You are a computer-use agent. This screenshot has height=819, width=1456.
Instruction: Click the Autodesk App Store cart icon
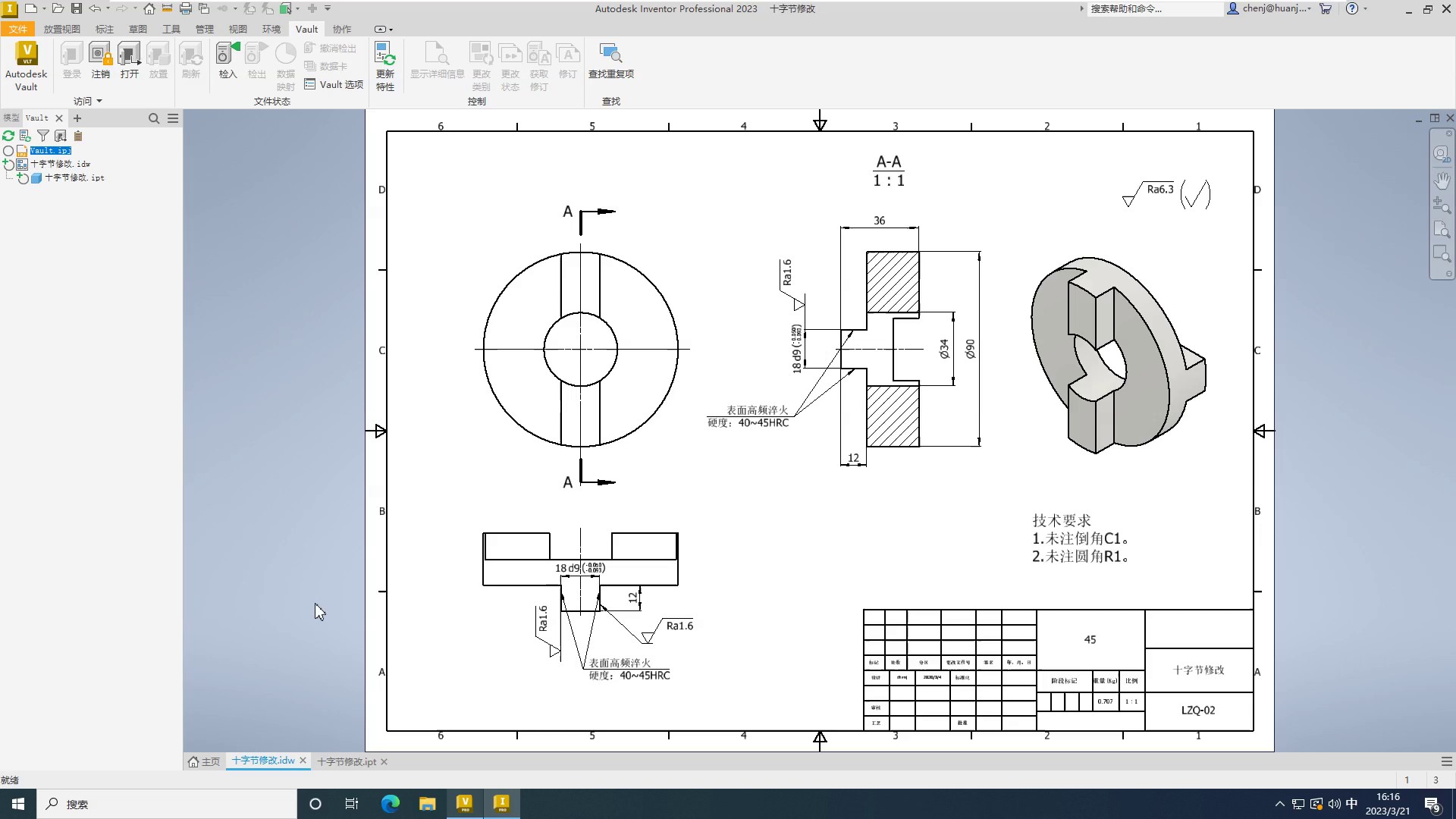click(1326, 8)
